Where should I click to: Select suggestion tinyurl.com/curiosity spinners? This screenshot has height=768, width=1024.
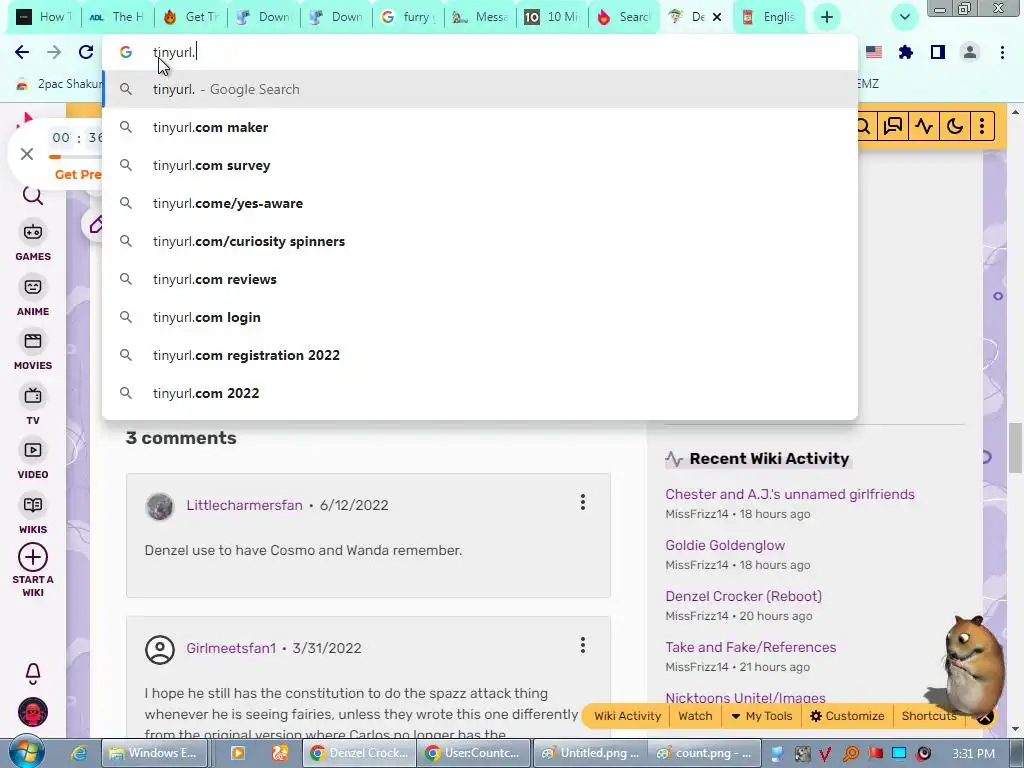[x=480, y=241]
